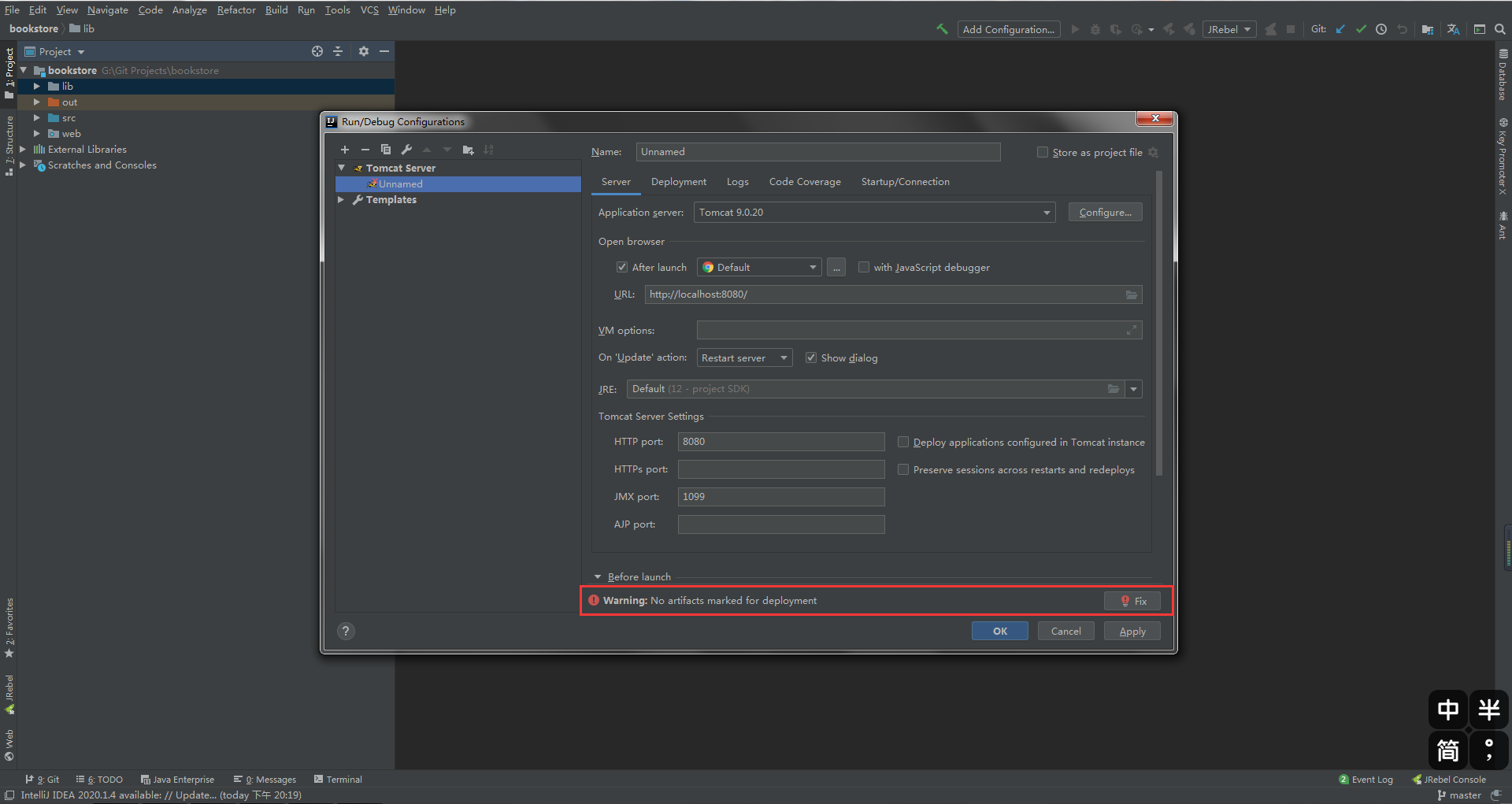Viewport: 1512px width, 804px height.
Task: Open the JRE dropdown arrow
Action: 1134,389
